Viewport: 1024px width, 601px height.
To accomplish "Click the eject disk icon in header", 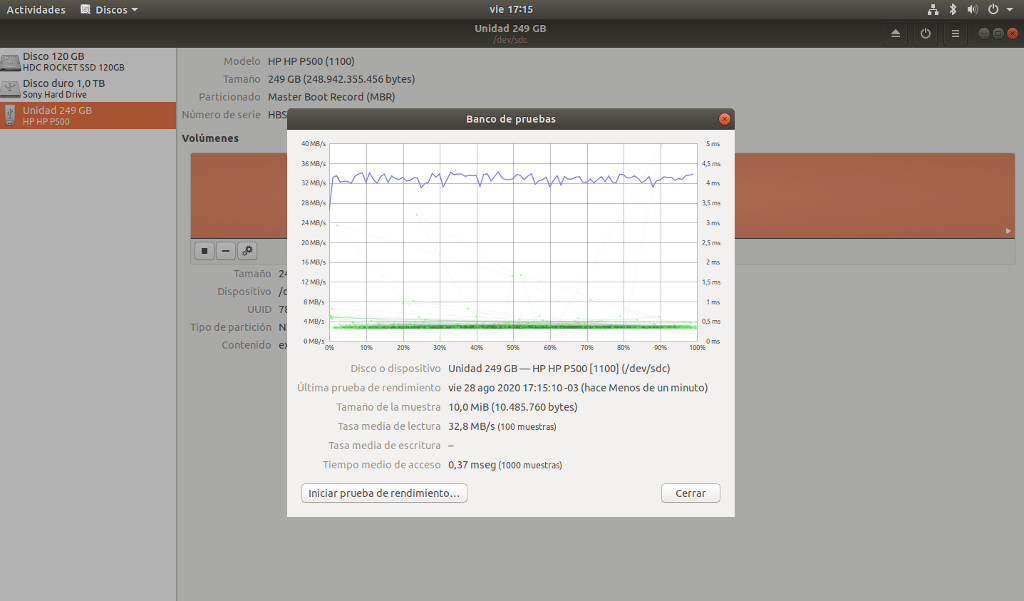I will [x=895, y=33].
